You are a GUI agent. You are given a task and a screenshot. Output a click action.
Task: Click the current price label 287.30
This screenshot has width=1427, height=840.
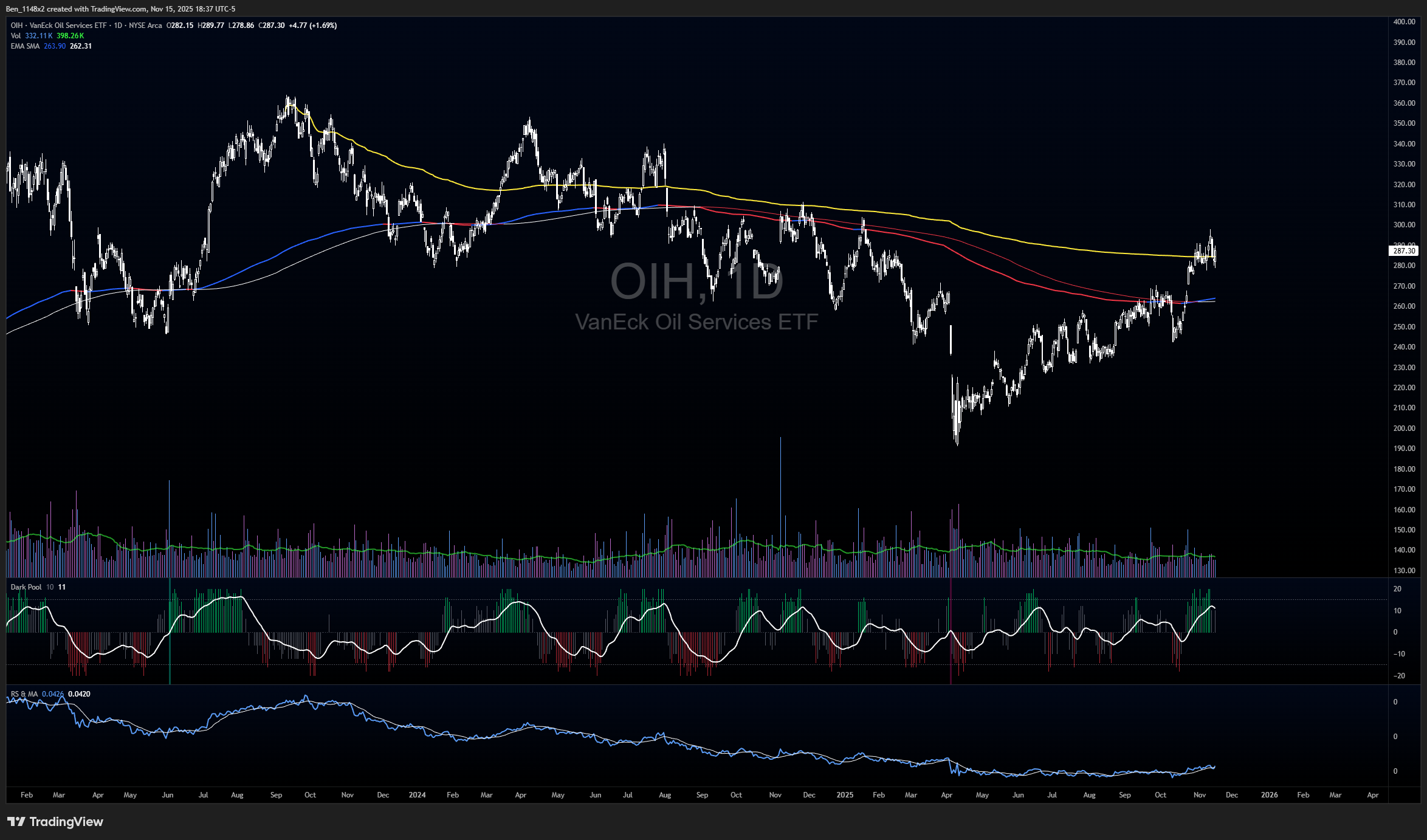tap(1404, 250)
